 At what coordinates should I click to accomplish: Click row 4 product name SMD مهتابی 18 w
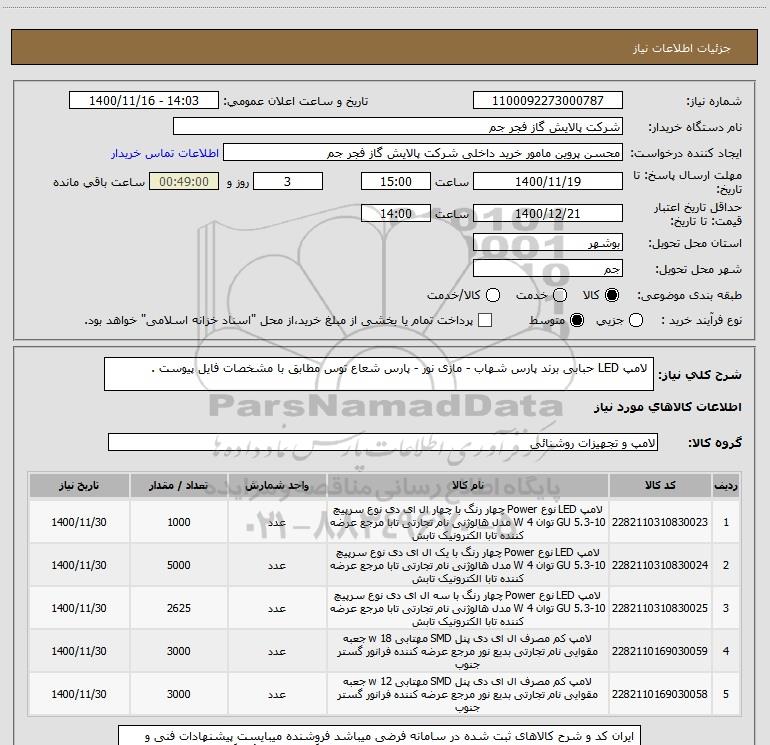pyautogui.click(x=468, y=651)
